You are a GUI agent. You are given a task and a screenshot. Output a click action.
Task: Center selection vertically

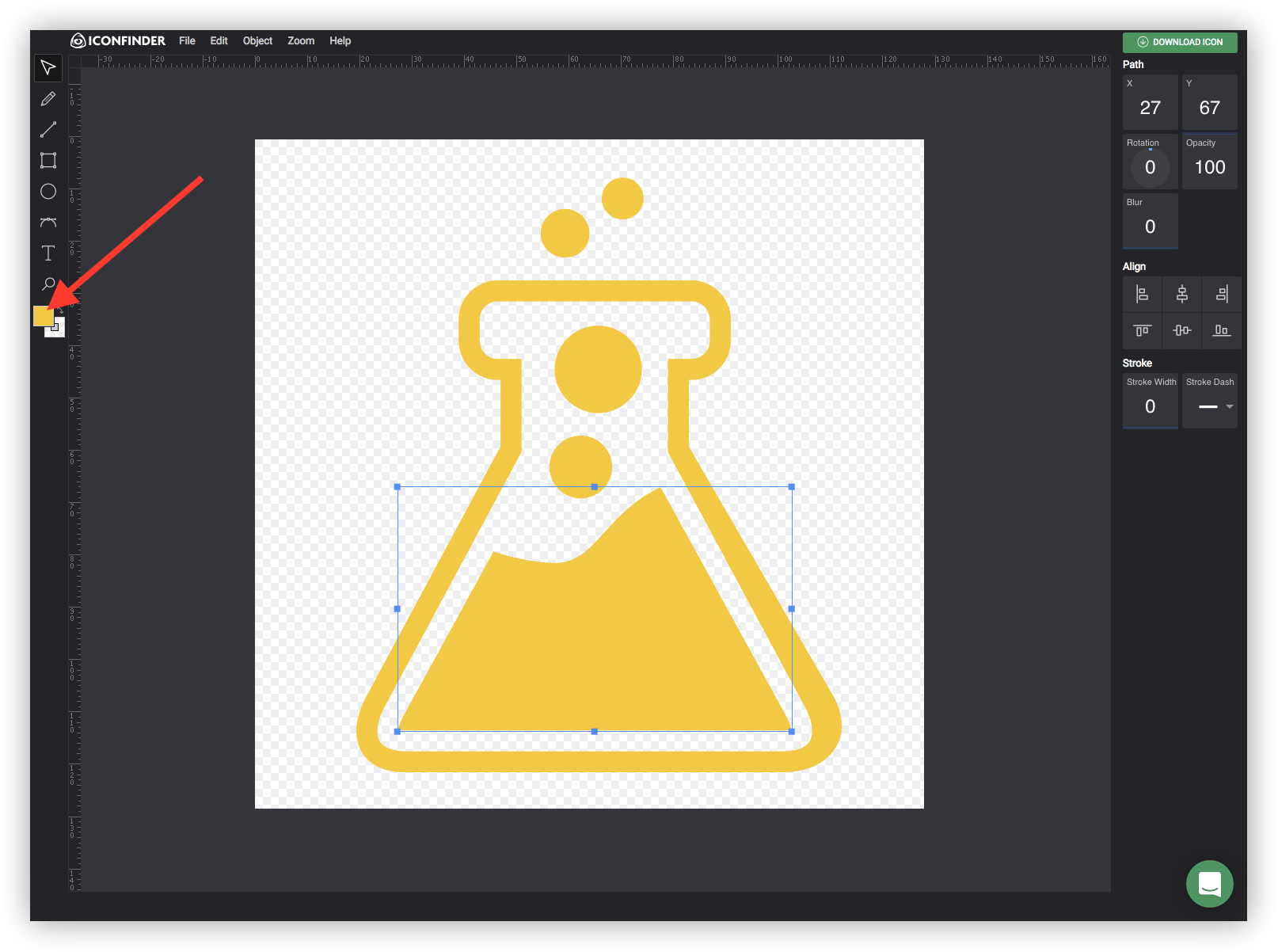click(1181, 330)
